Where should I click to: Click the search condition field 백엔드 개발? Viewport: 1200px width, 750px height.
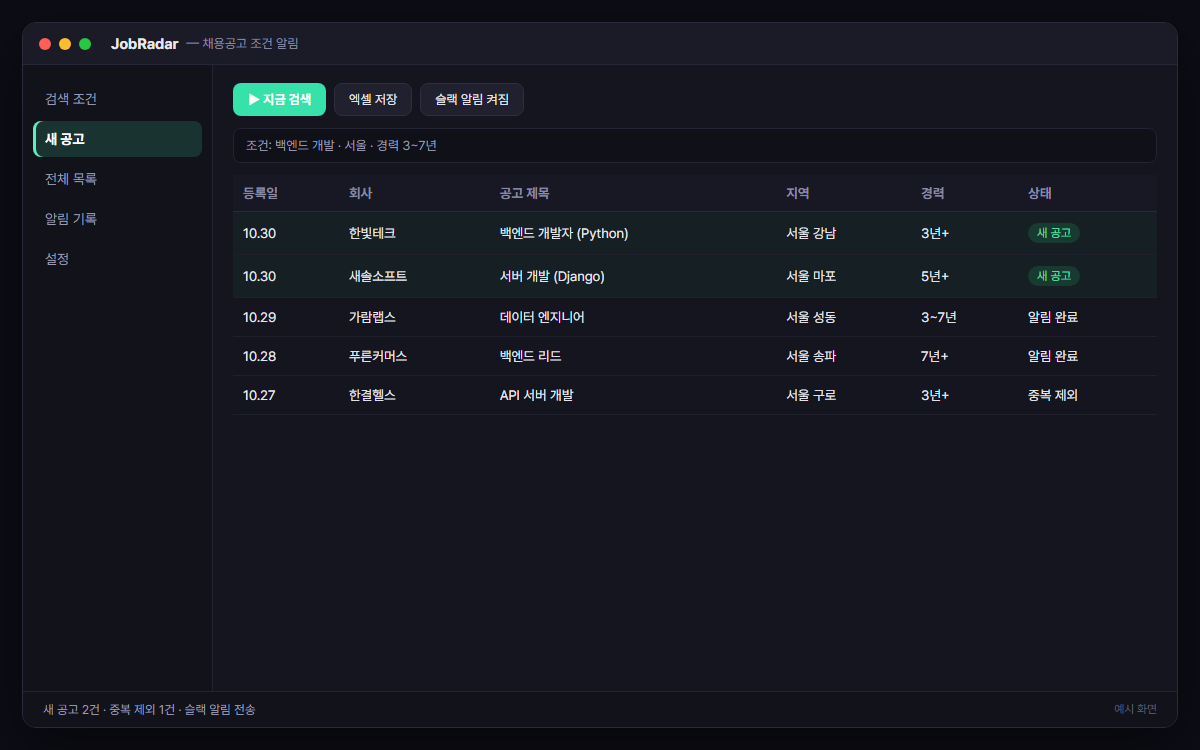tap(694, 146)
